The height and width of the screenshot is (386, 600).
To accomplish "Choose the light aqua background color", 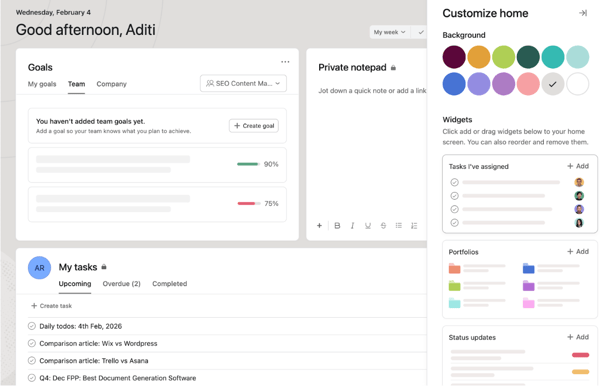I will coord(577,57).
